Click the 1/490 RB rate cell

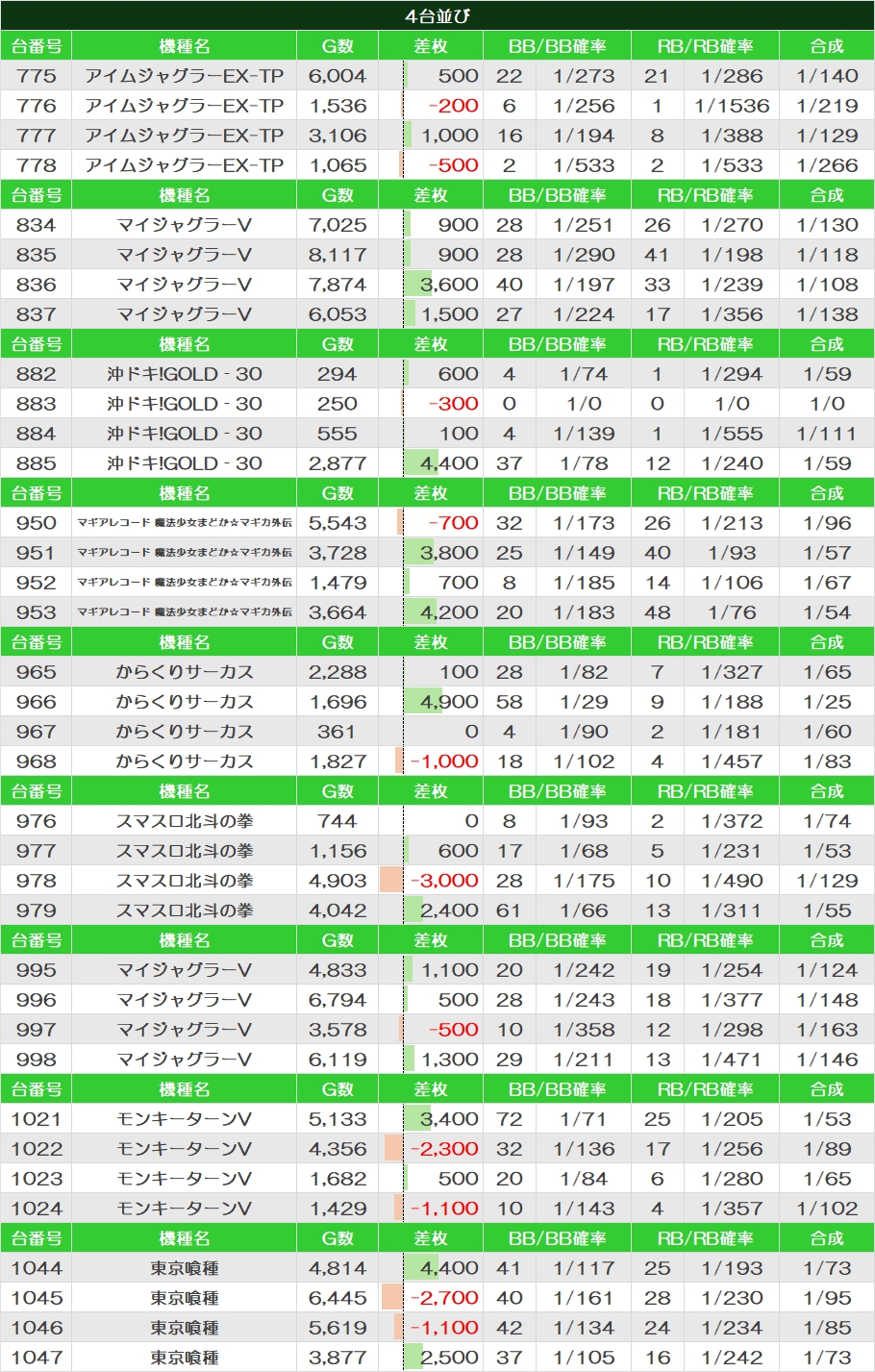[732, 881]
